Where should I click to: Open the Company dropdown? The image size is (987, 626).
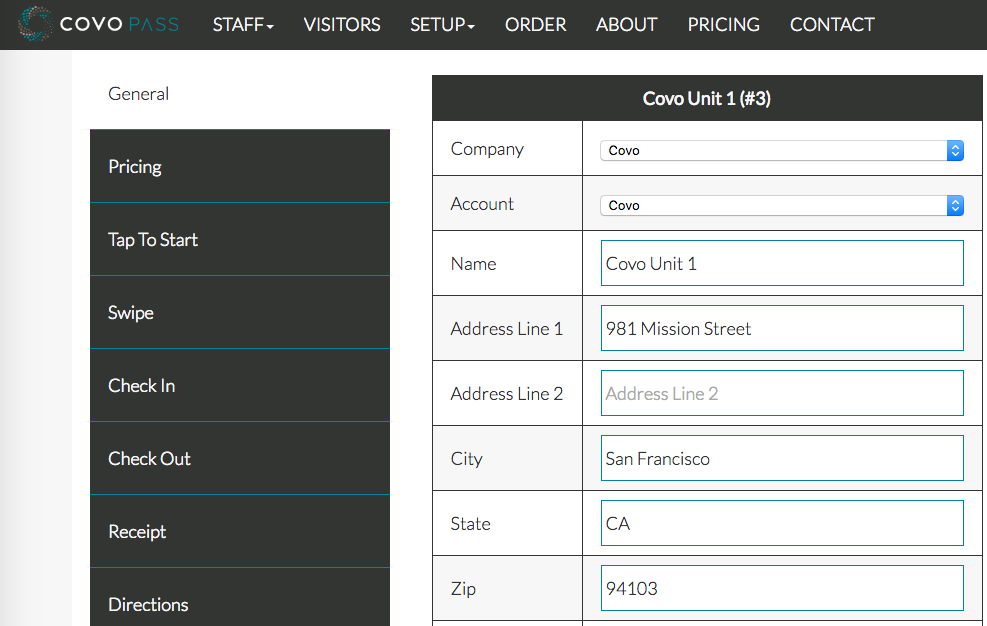point(782,151)
